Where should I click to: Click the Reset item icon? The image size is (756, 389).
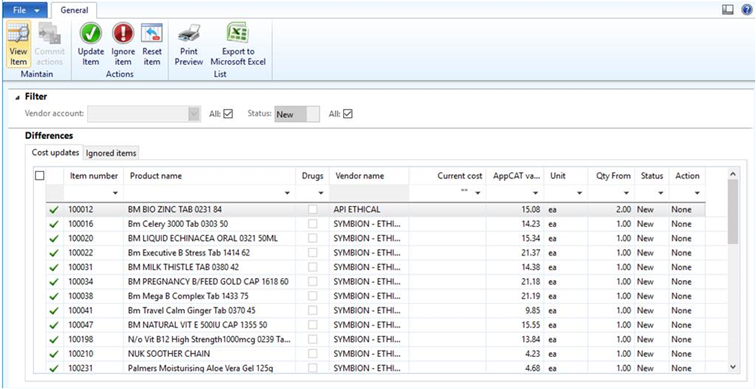coord(152,34)
